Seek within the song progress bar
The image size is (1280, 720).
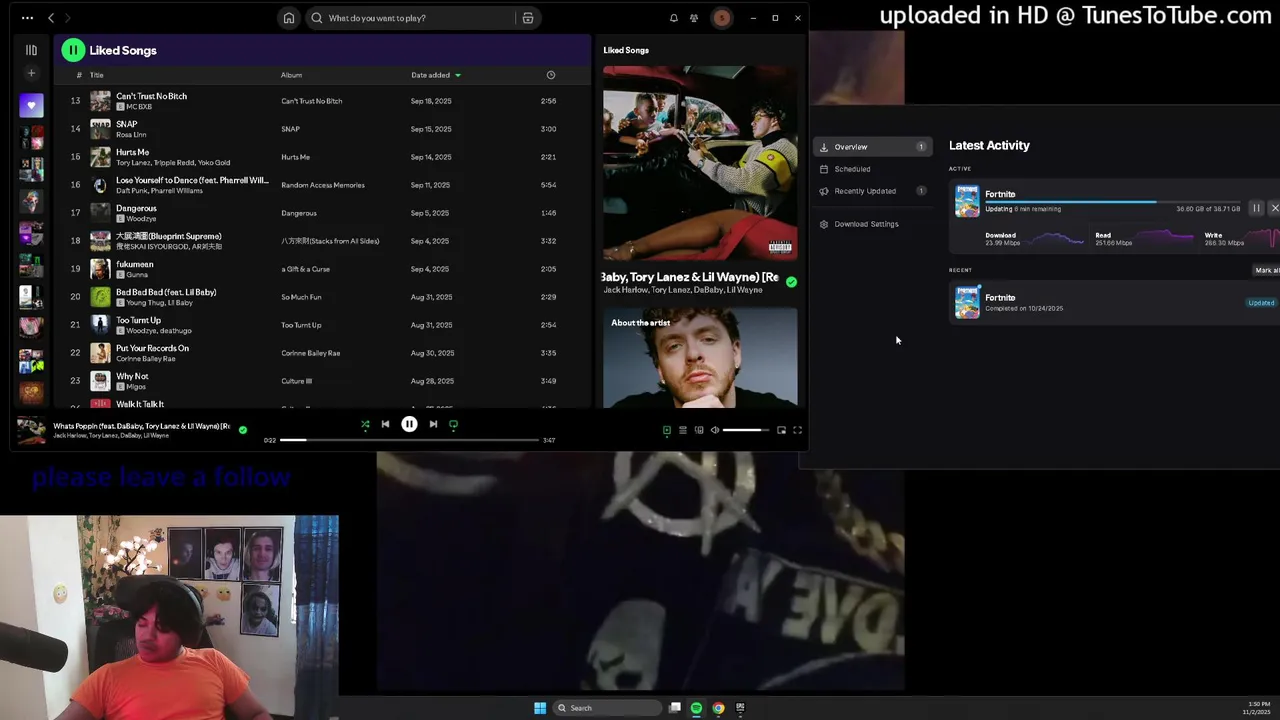[408, 440]
